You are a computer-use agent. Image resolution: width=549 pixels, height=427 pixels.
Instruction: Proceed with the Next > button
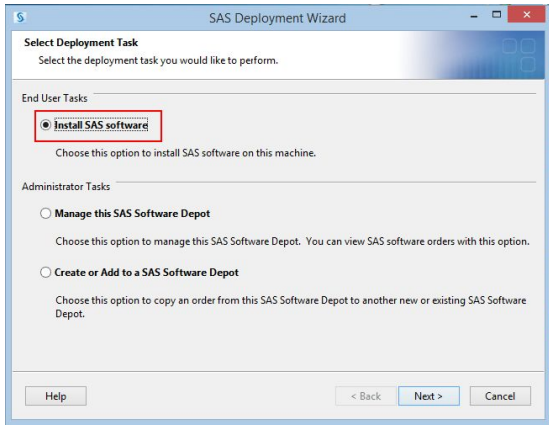pos(429,396)
